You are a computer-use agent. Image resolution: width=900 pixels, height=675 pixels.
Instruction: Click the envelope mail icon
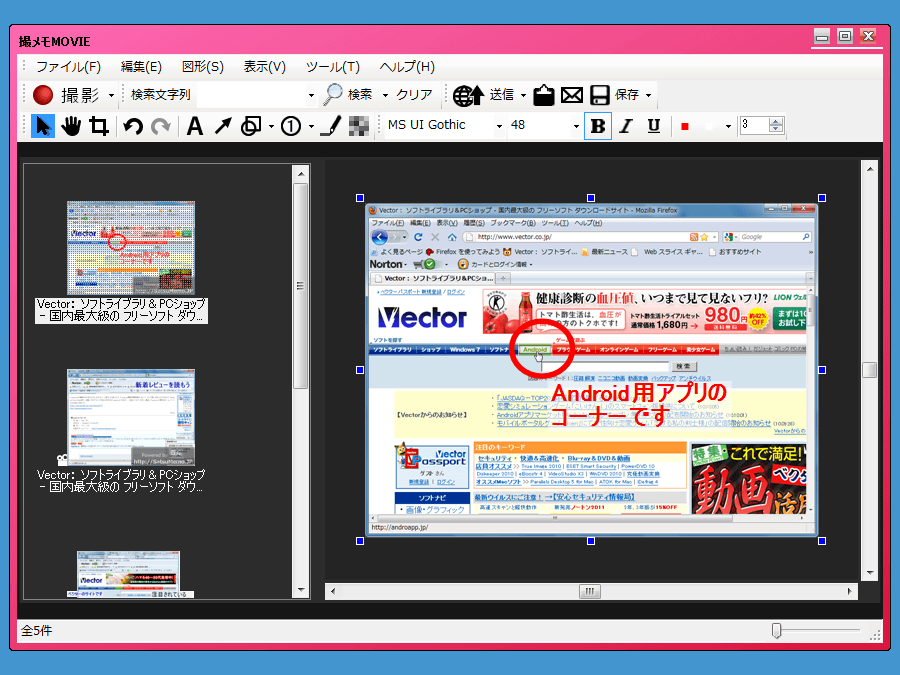click(572, 95)
